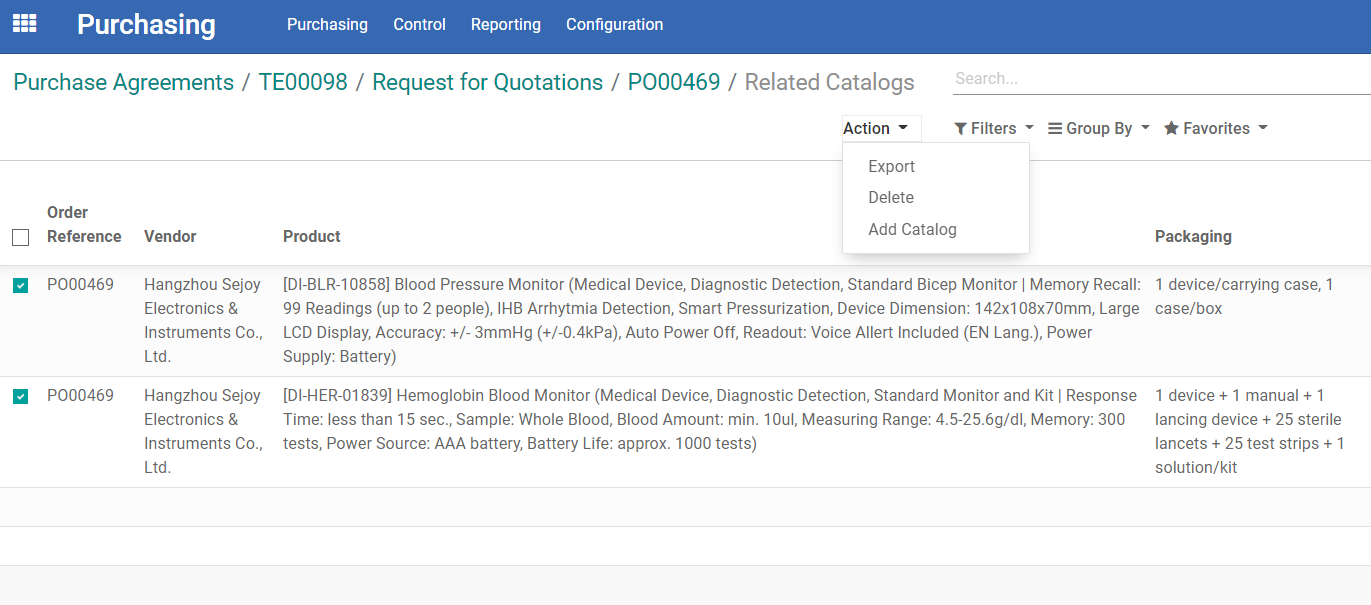The image size is (1371, 605).
Task: Click the vendor cell in Blood Pressure Monitor row
Action: click(x=203, y=320)
